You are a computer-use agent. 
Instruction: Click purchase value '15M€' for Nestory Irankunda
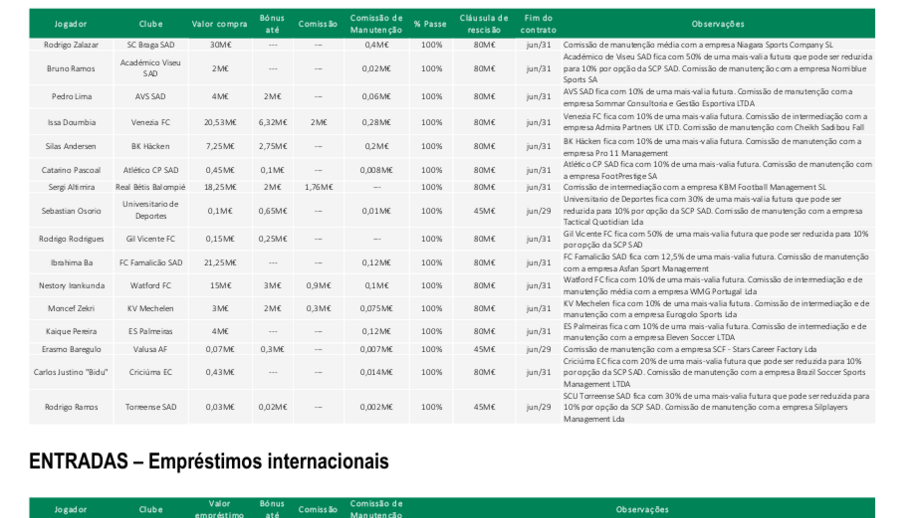pos(220,286)
